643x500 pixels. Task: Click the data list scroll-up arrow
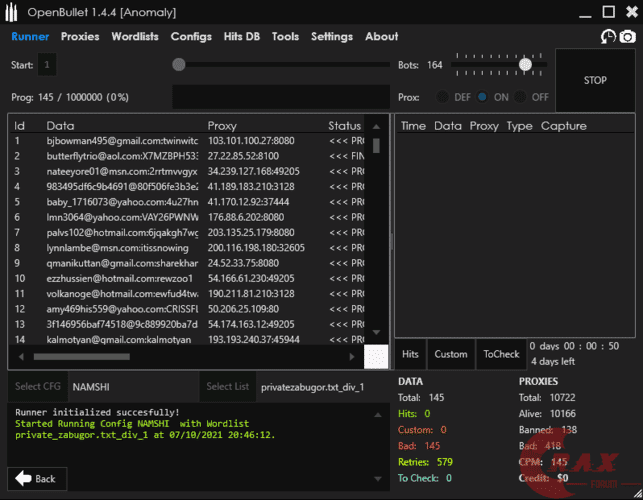point(376,127)
